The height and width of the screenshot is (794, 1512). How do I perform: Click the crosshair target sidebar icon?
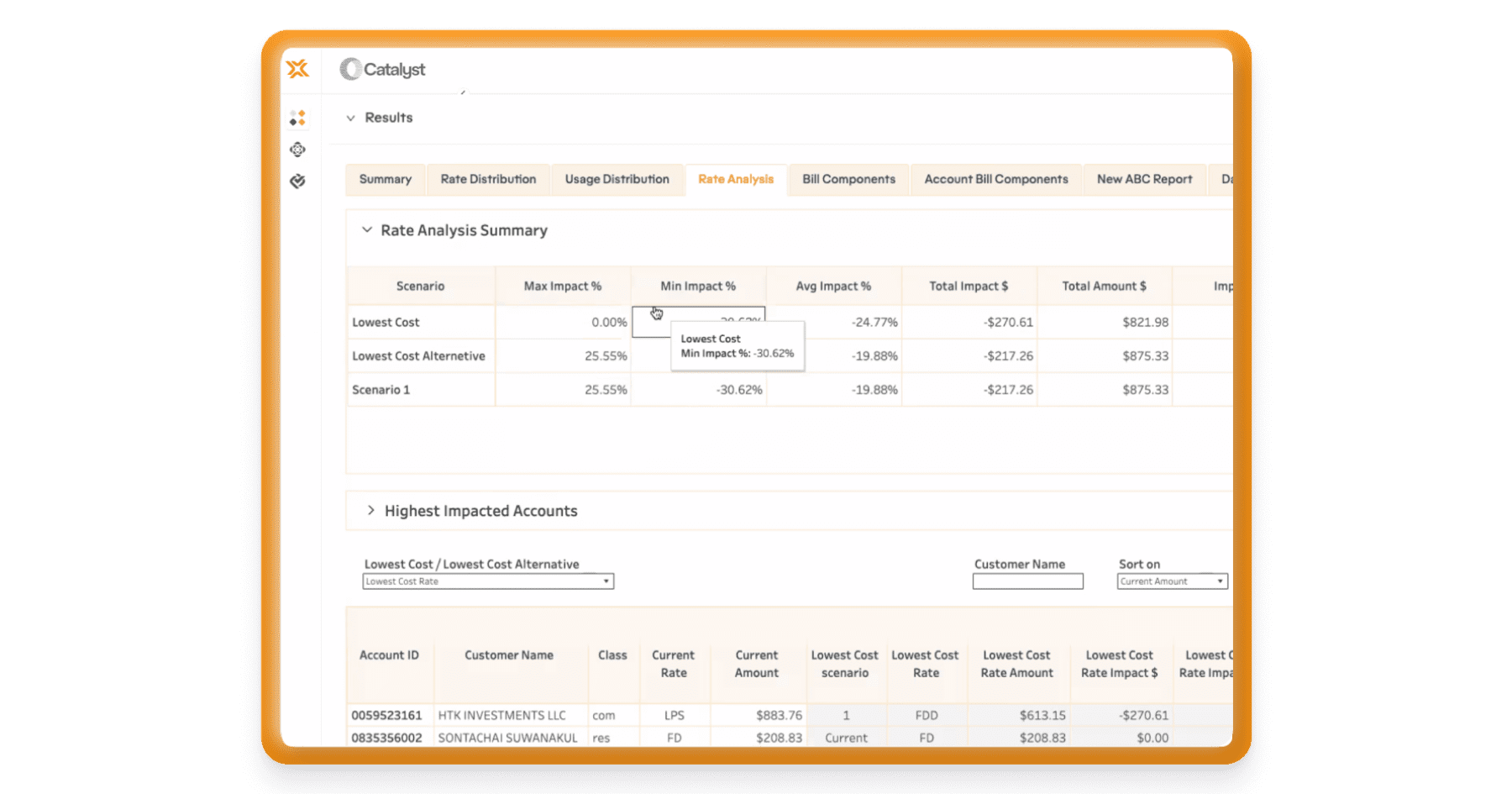[x=297, y=150]
